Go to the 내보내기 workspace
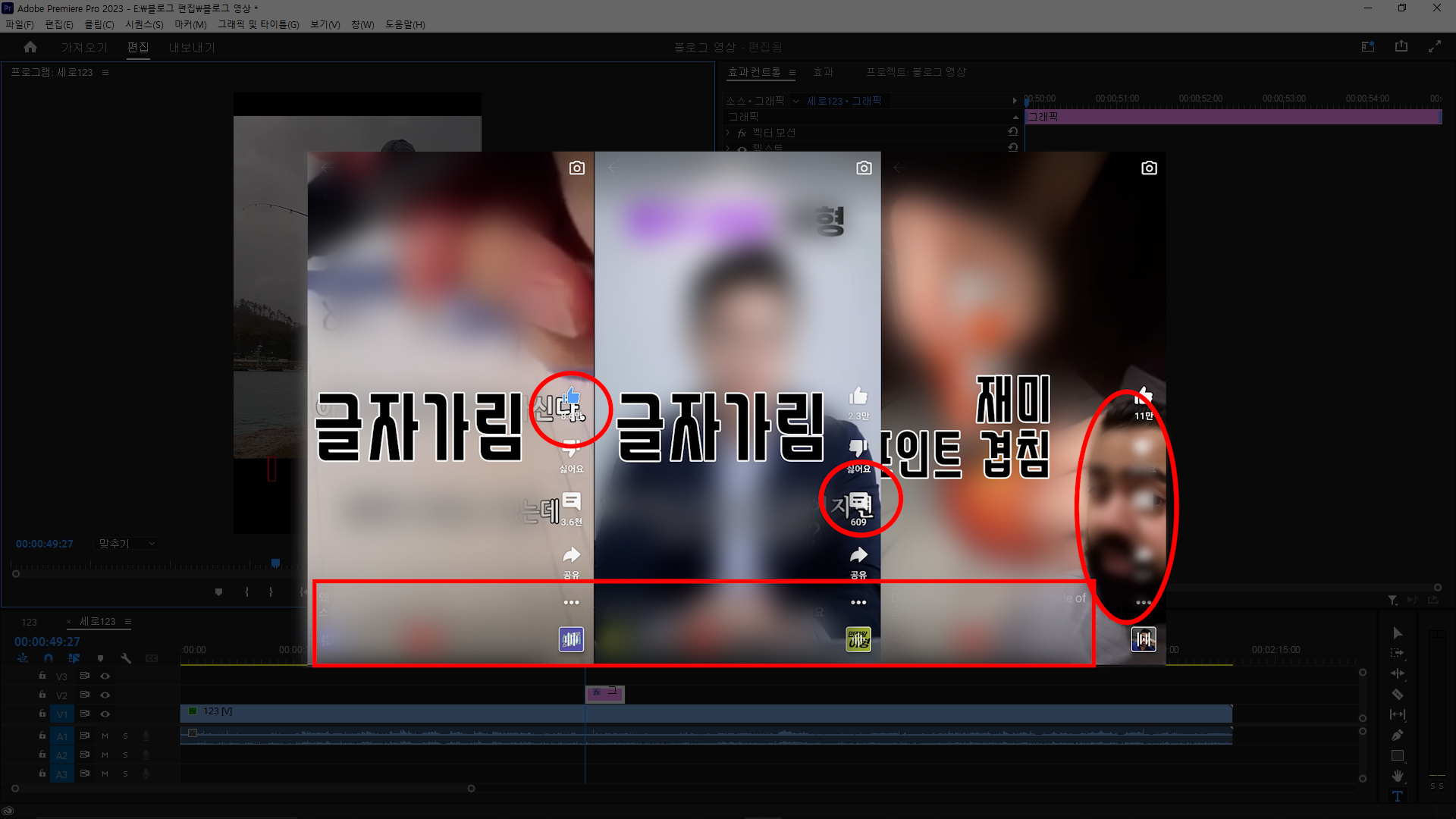Viewport: 1456px width, 819px height. pyautogui.click(x=192, y=47)
